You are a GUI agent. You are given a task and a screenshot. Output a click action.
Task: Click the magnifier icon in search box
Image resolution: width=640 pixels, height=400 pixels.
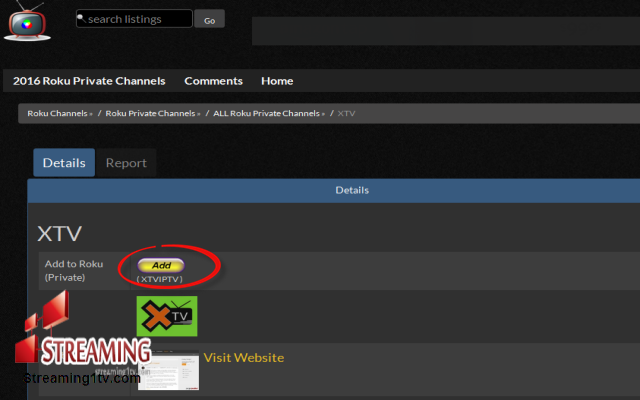(81, 18)
